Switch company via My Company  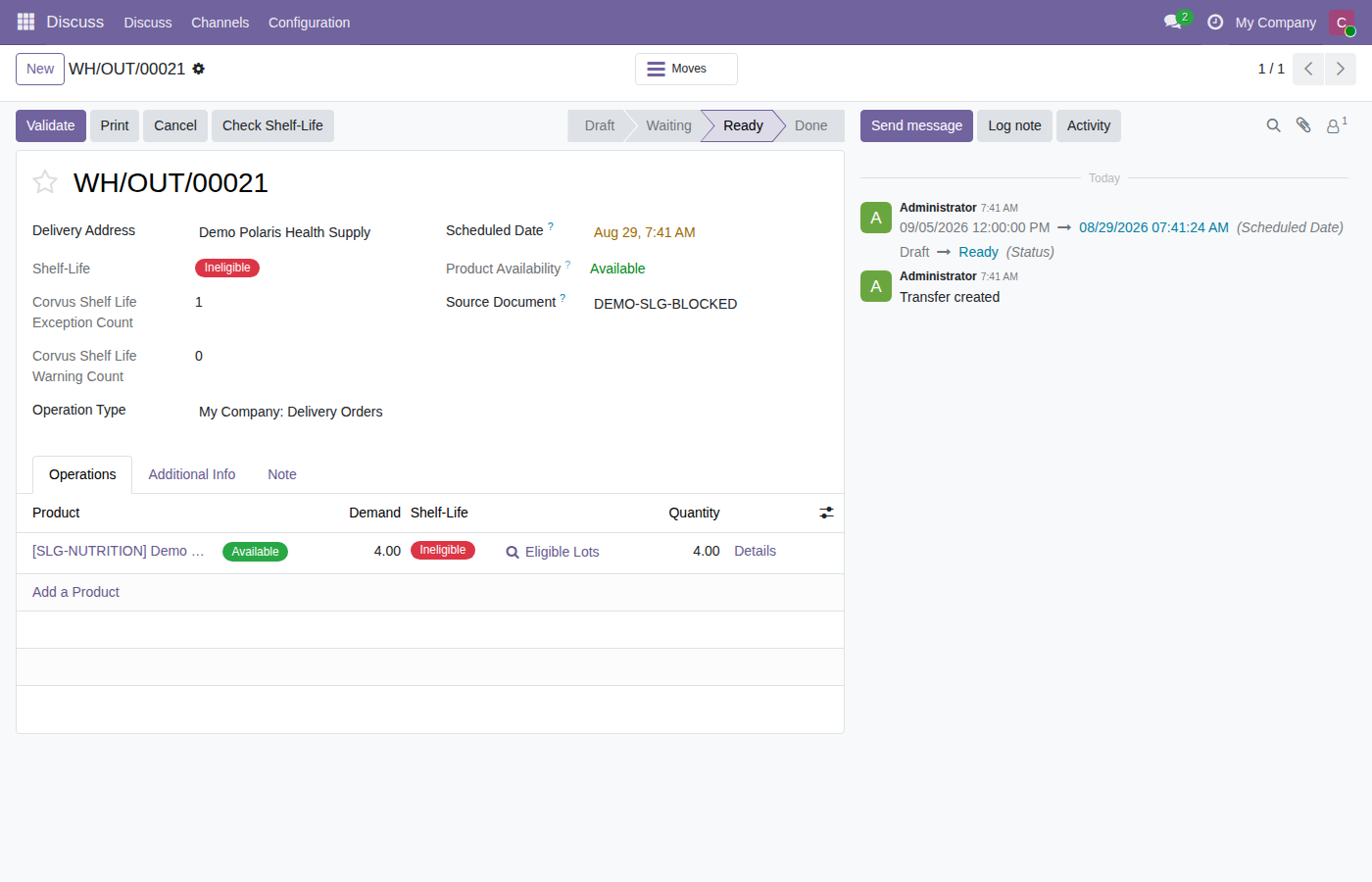coord(1275,22)
